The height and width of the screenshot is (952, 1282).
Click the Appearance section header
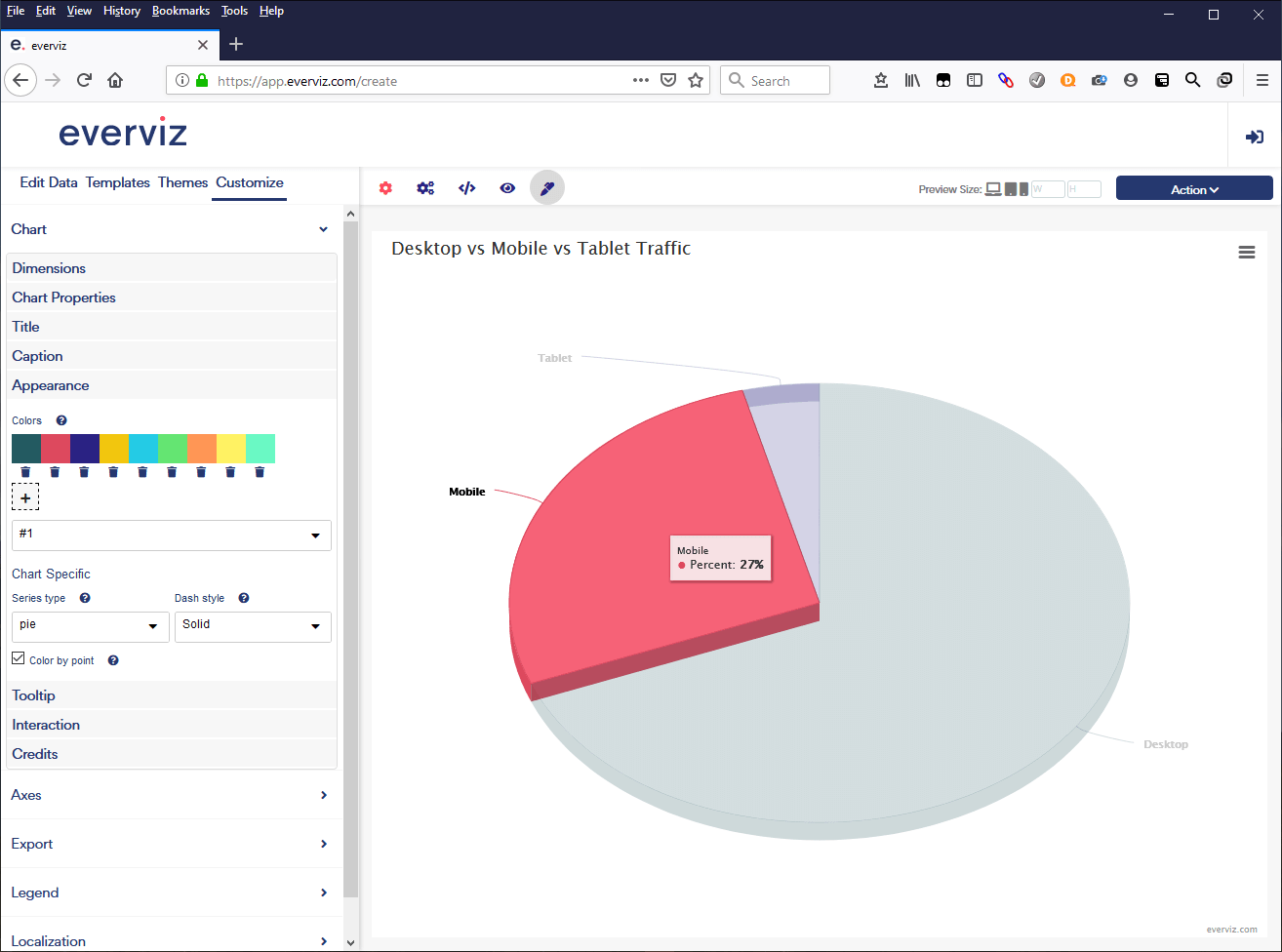pyautogui.click(x=50, y=385)
